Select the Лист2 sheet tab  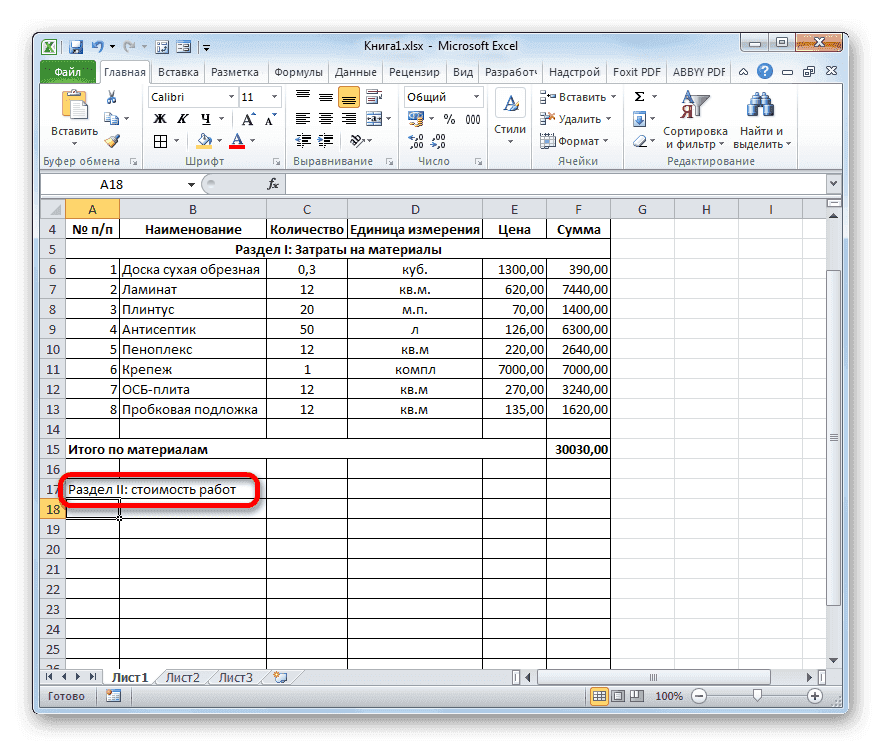point(183,677)
